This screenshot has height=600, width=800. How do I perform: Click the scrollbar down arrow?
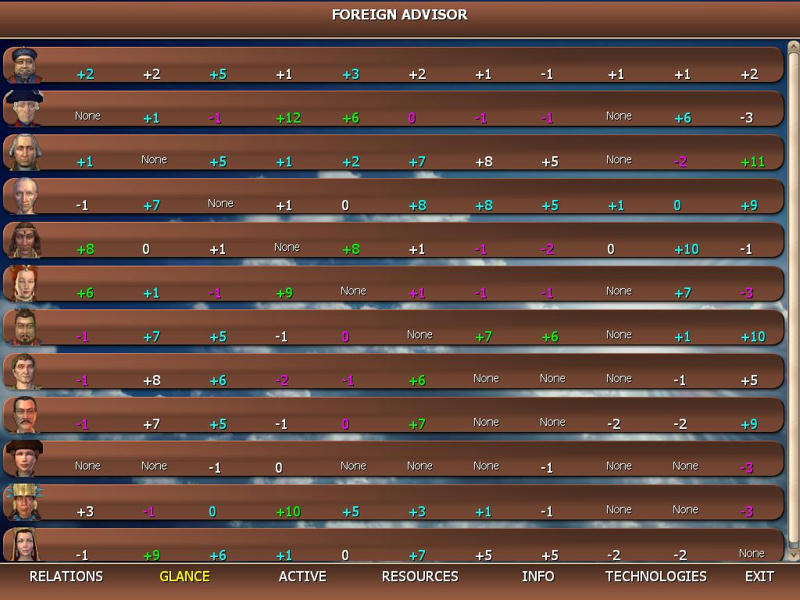pyautogui.click(x=792, y=553)
